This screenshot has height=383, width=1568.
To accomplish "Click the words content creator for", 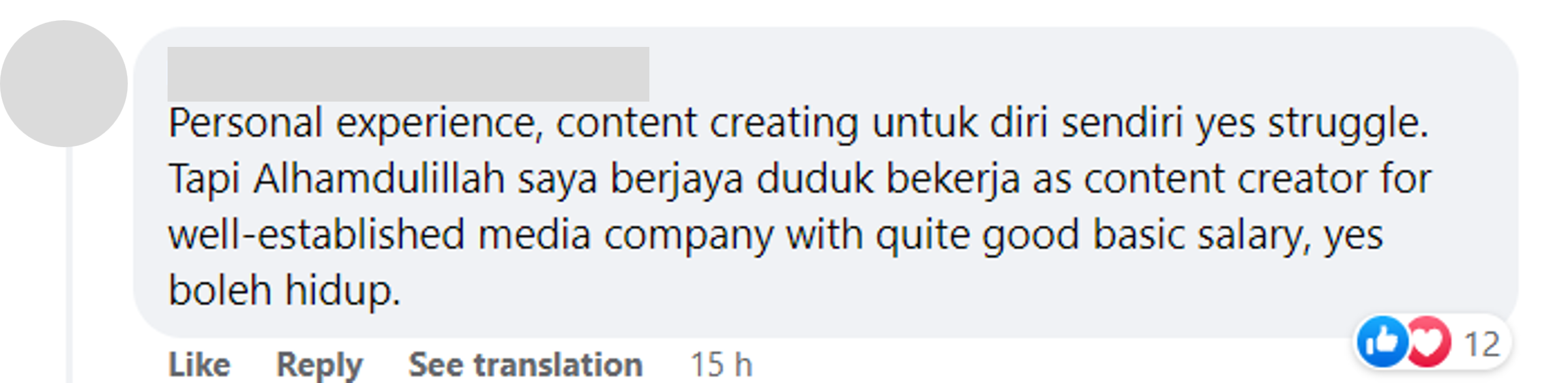I will (x=1258, y=178).
